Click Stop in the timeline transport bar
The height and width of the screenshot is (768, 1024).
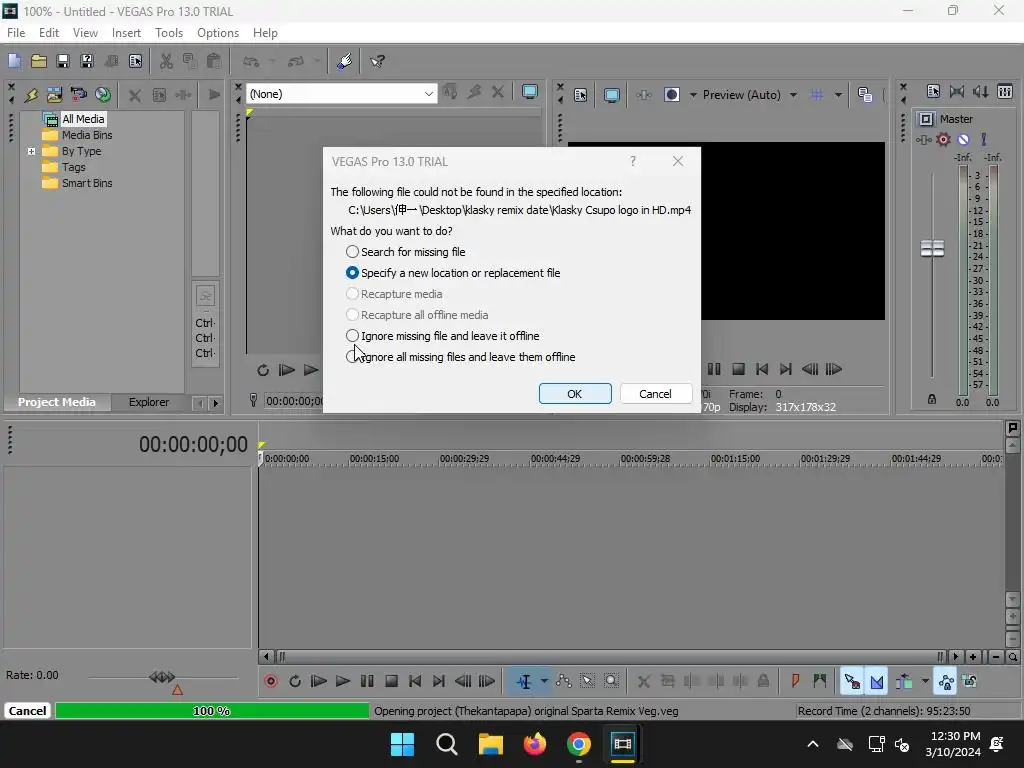click(x=391, y=681)
